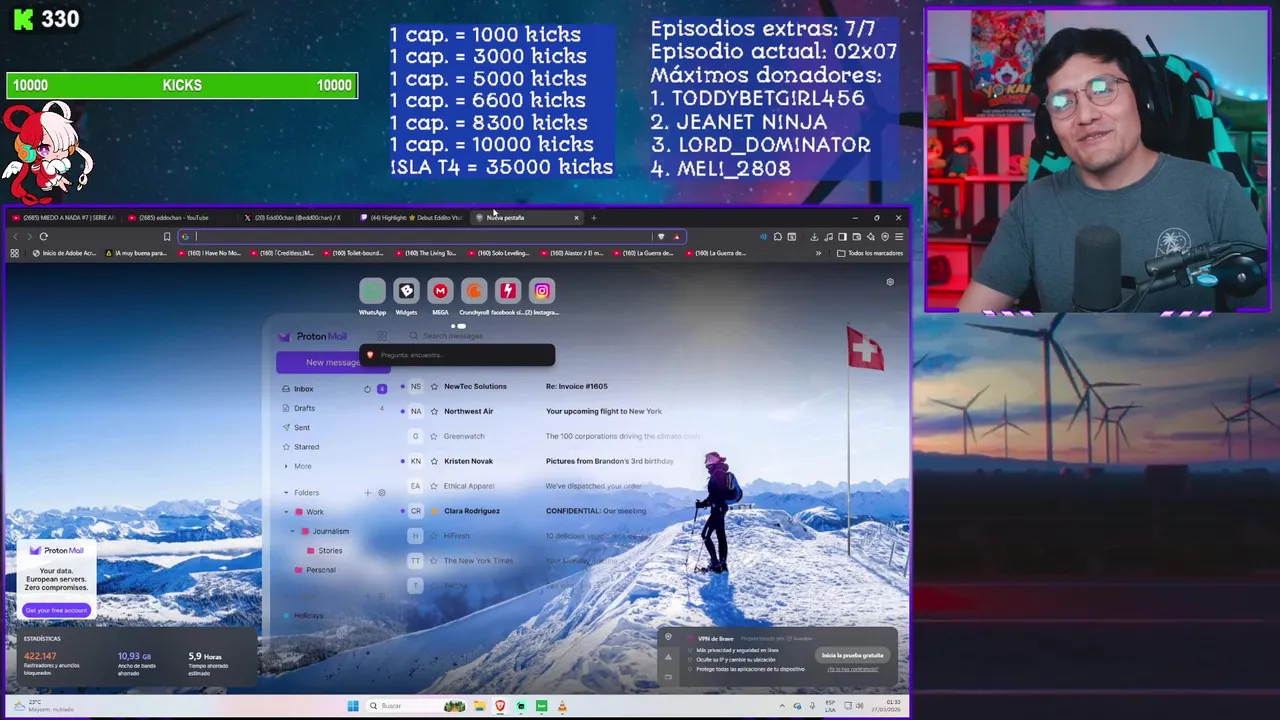This screenshot has width=1280, height=720.
Task: Show more bookmarks with the overflow chevron
Action: (818, 253)
